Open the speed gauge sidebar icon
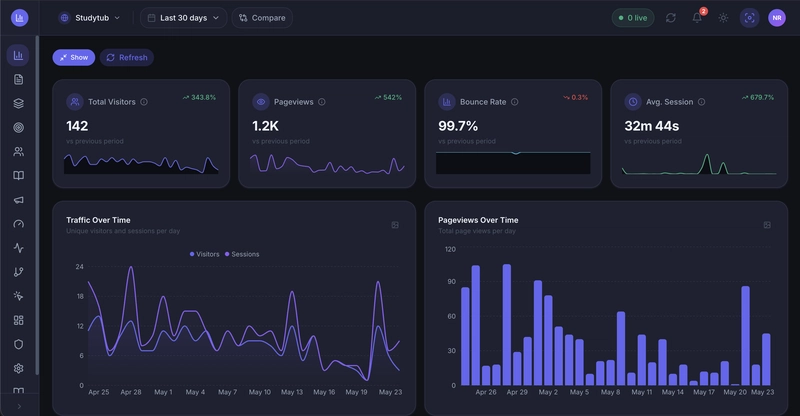Viewport: 800px width, 416px height. 18,224
